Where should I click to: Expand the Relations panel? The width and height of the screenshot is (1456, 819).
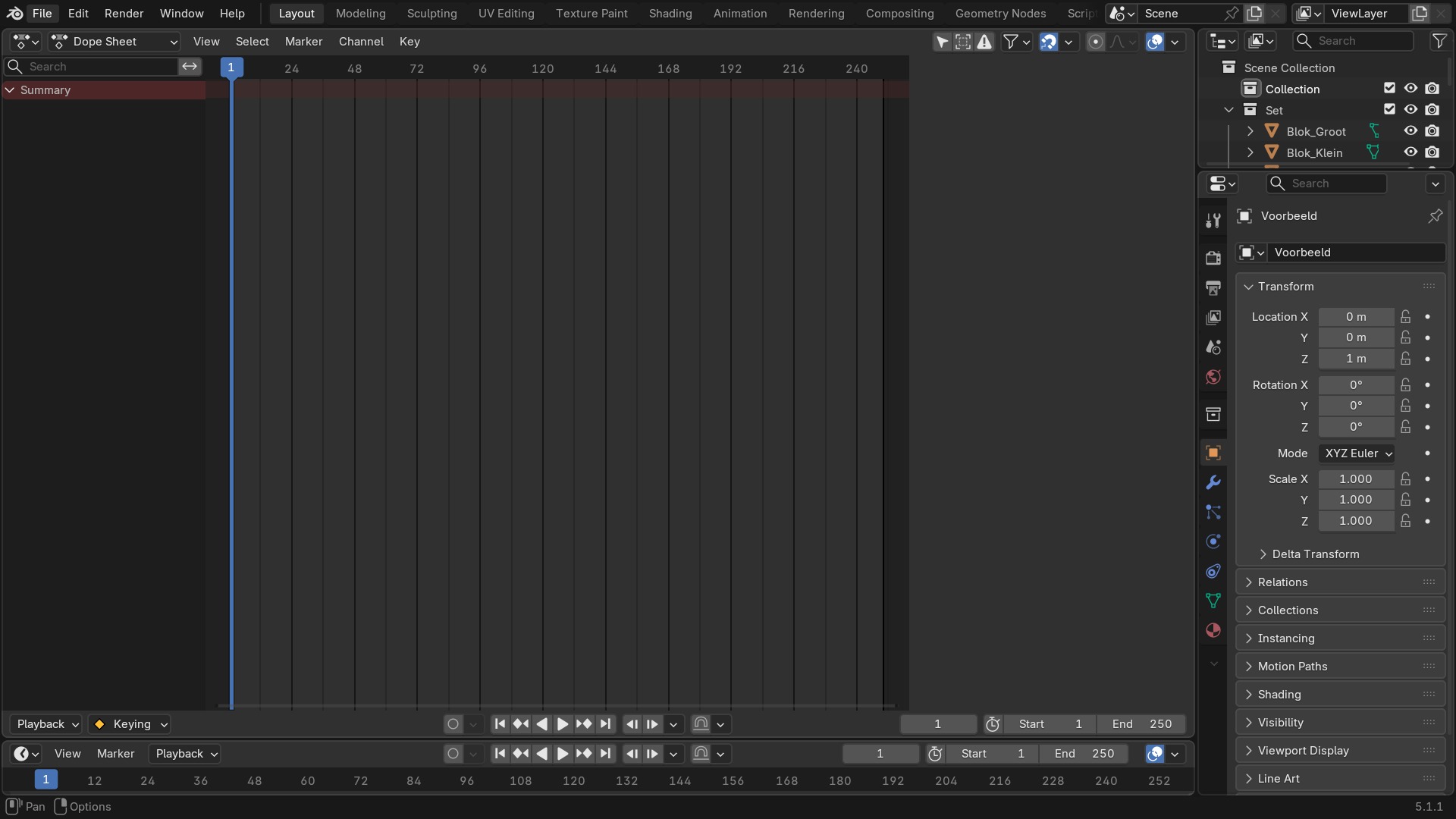click(x=1340, y=582)
